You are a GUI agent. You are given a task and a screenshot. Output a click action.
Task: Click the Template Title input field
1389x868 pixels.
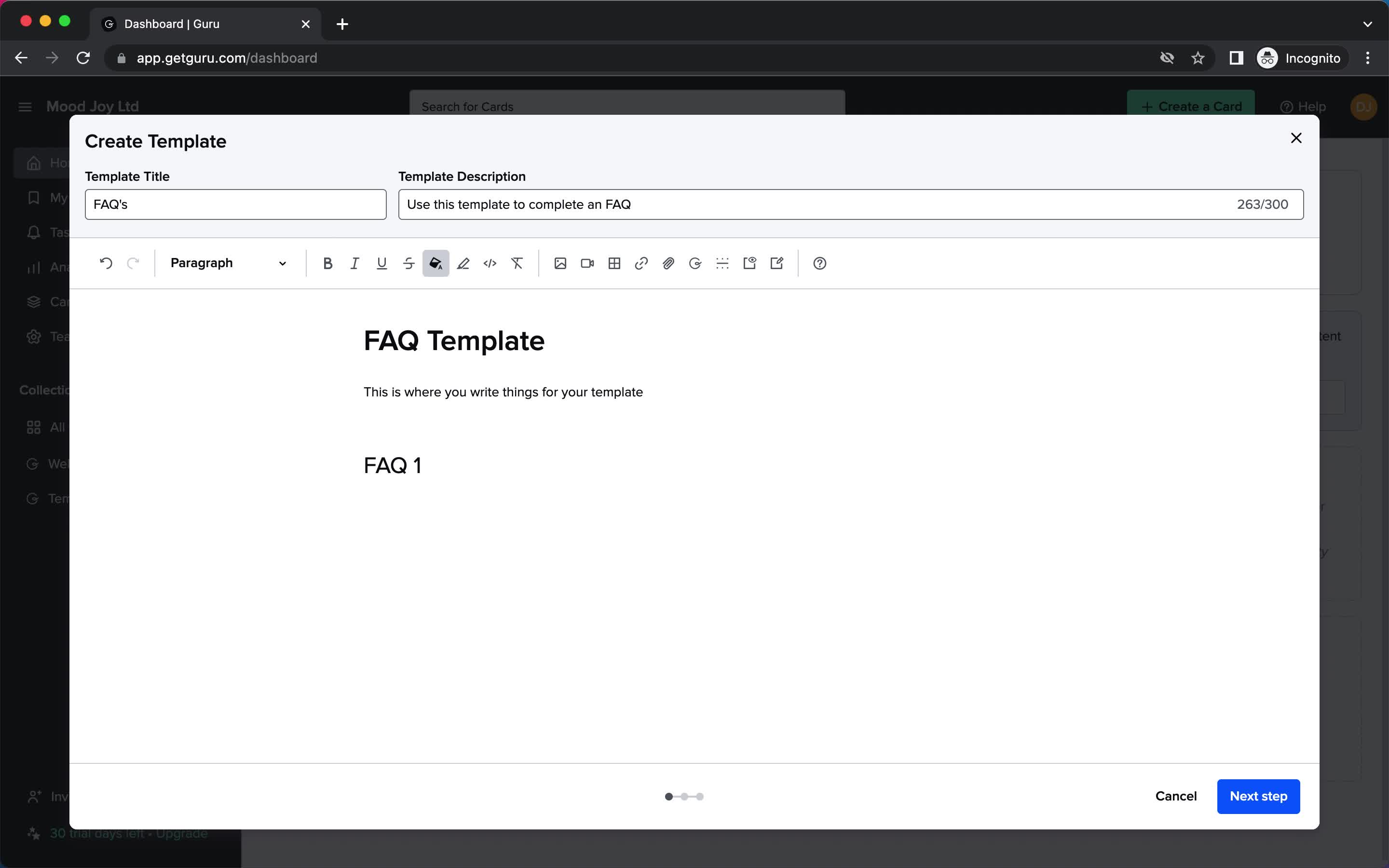[235, 204]
